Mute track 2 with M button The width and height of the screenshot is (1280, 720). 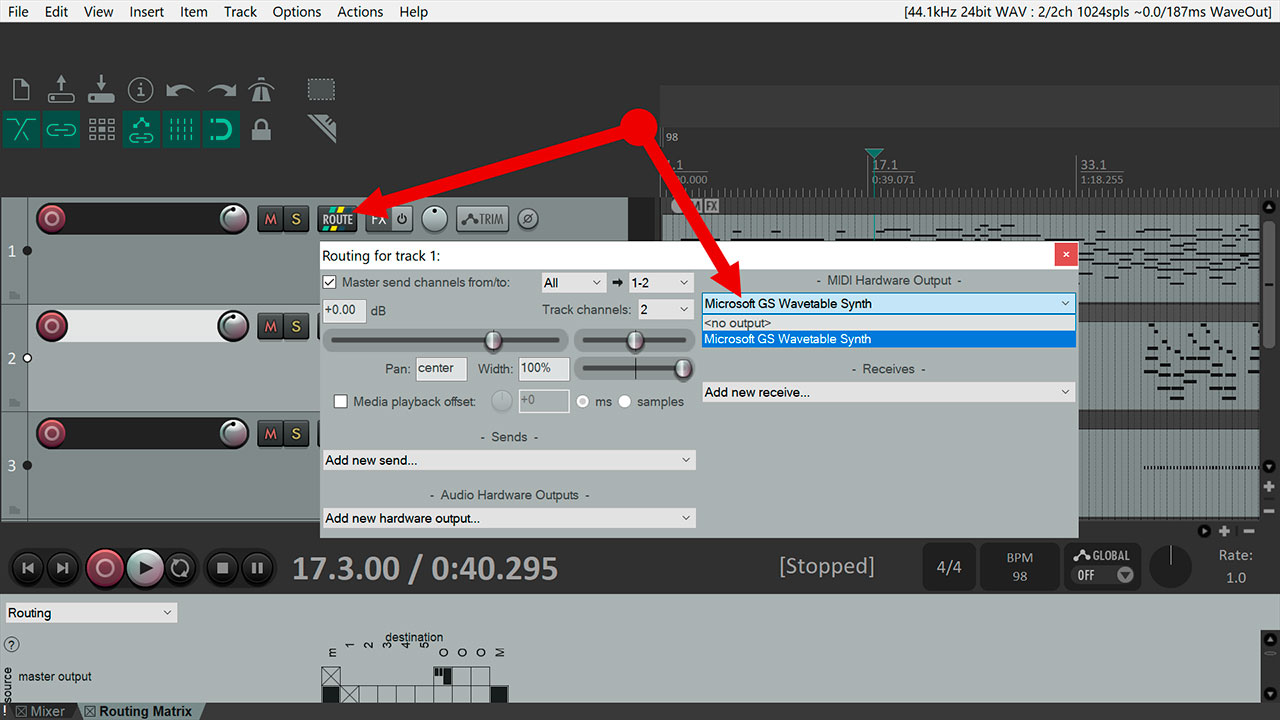point(270,326)
